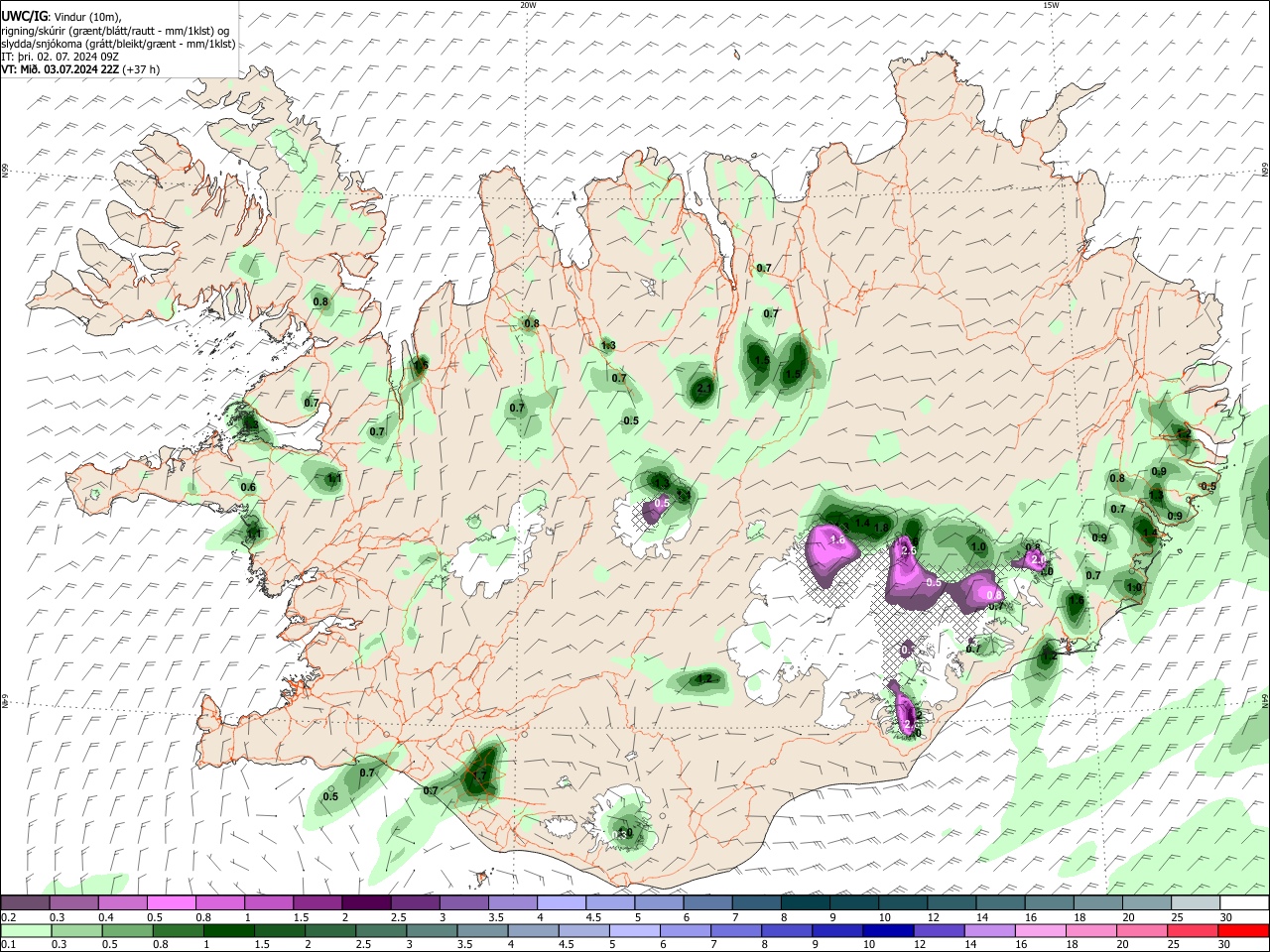Viewport: 1270px width, 952px height.
Task: Click the palest green 0.1 mm rain swatch
Action: pos(25,930)
